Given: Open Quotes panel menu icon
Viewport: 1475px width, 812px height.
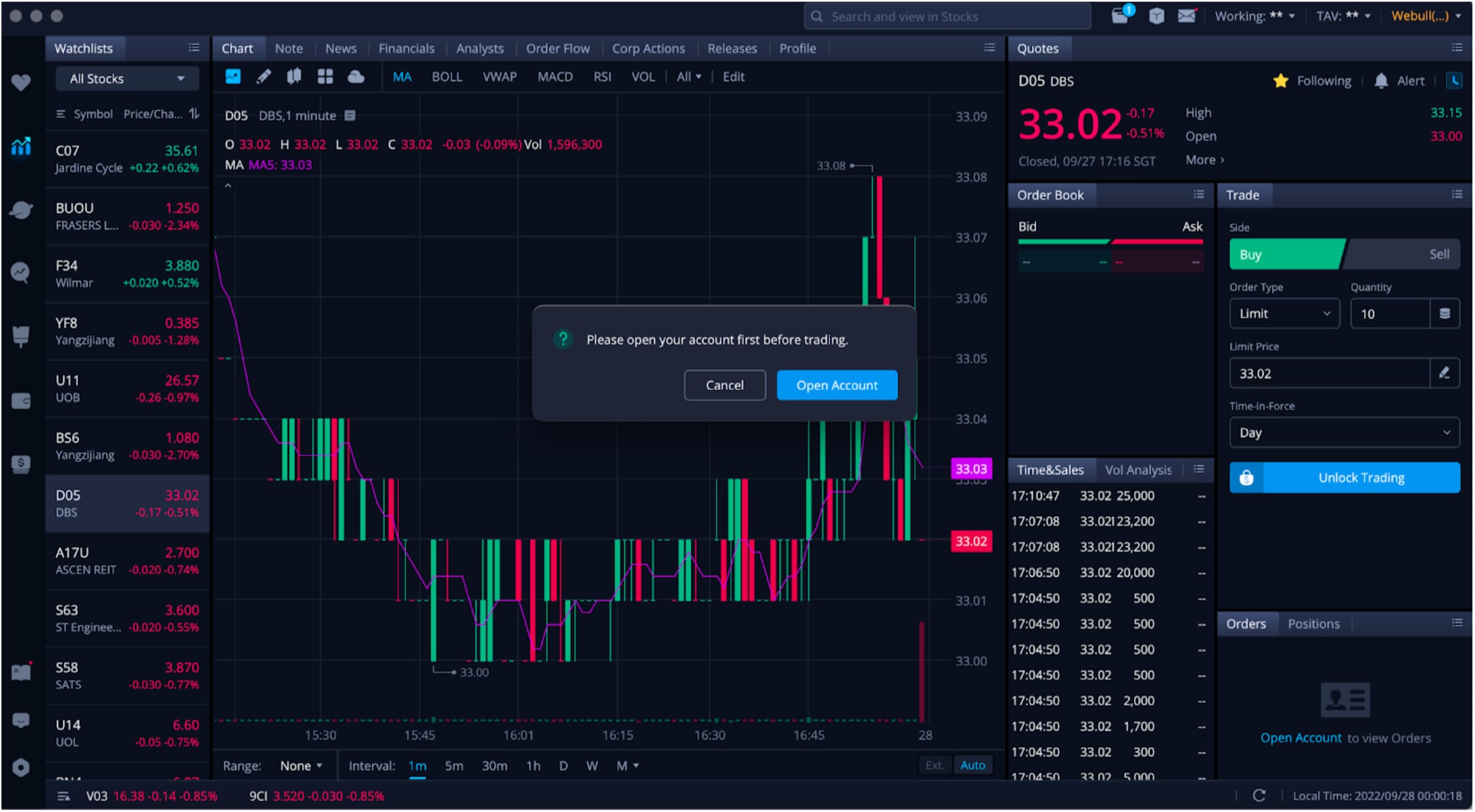Looking at the screenshot, I should (x=1457, y=48).
